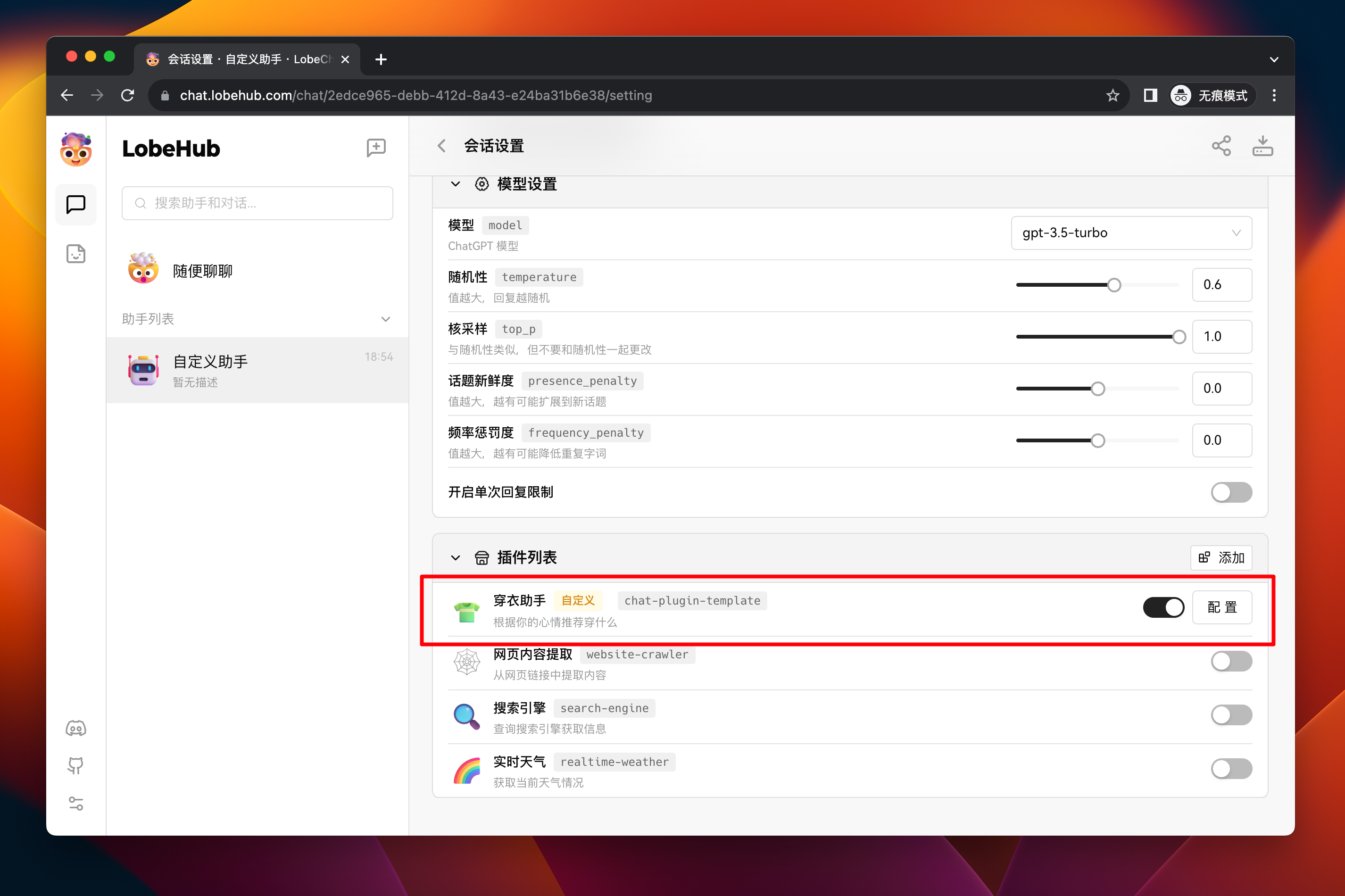Image resolution: width=1345 pixels, height=896 pixels.
Task: Click the export download icon in header
Action: (x=1262, y=146)
